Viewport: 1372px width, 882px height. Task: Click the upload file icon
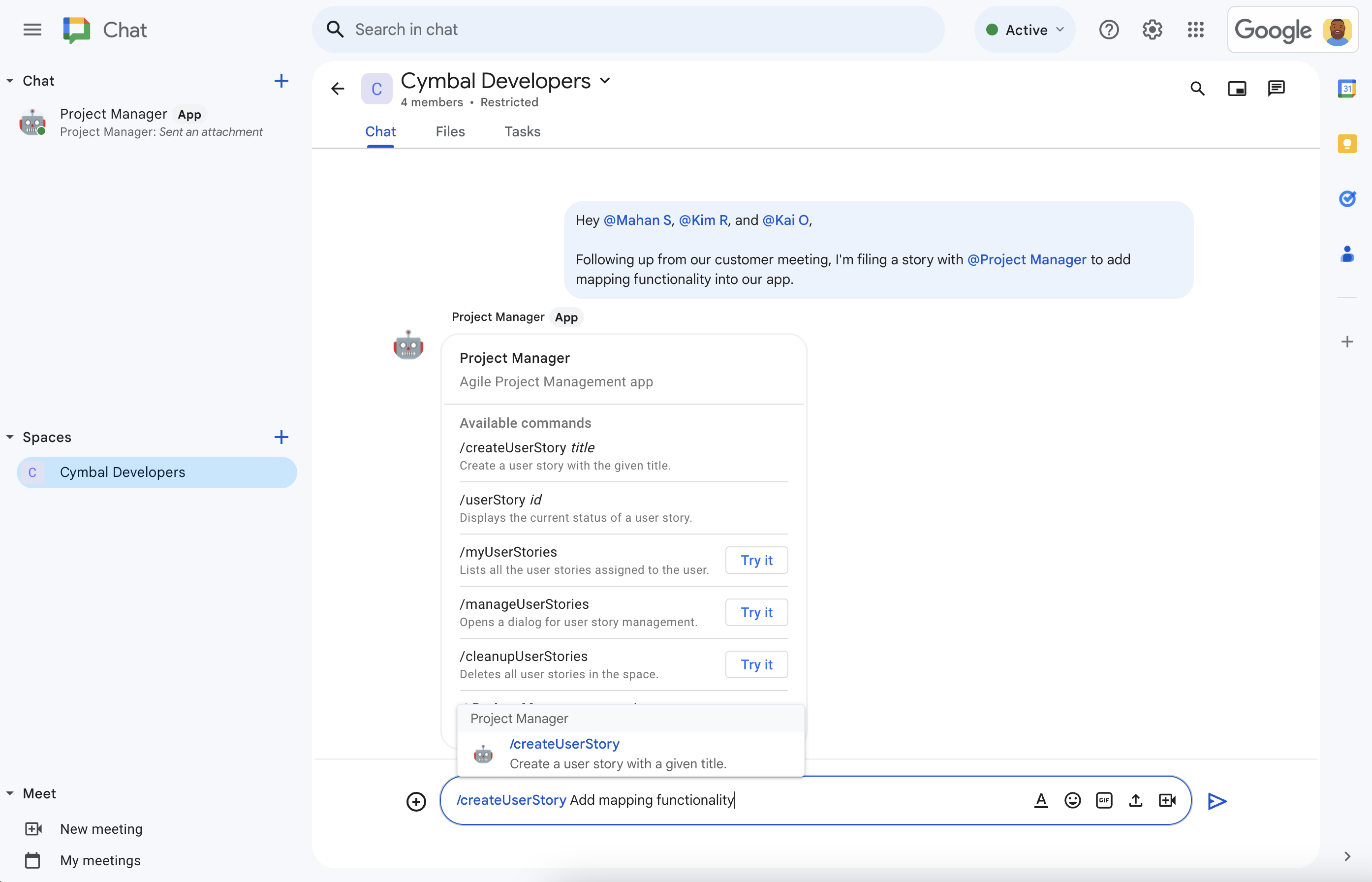(1135, 800)
